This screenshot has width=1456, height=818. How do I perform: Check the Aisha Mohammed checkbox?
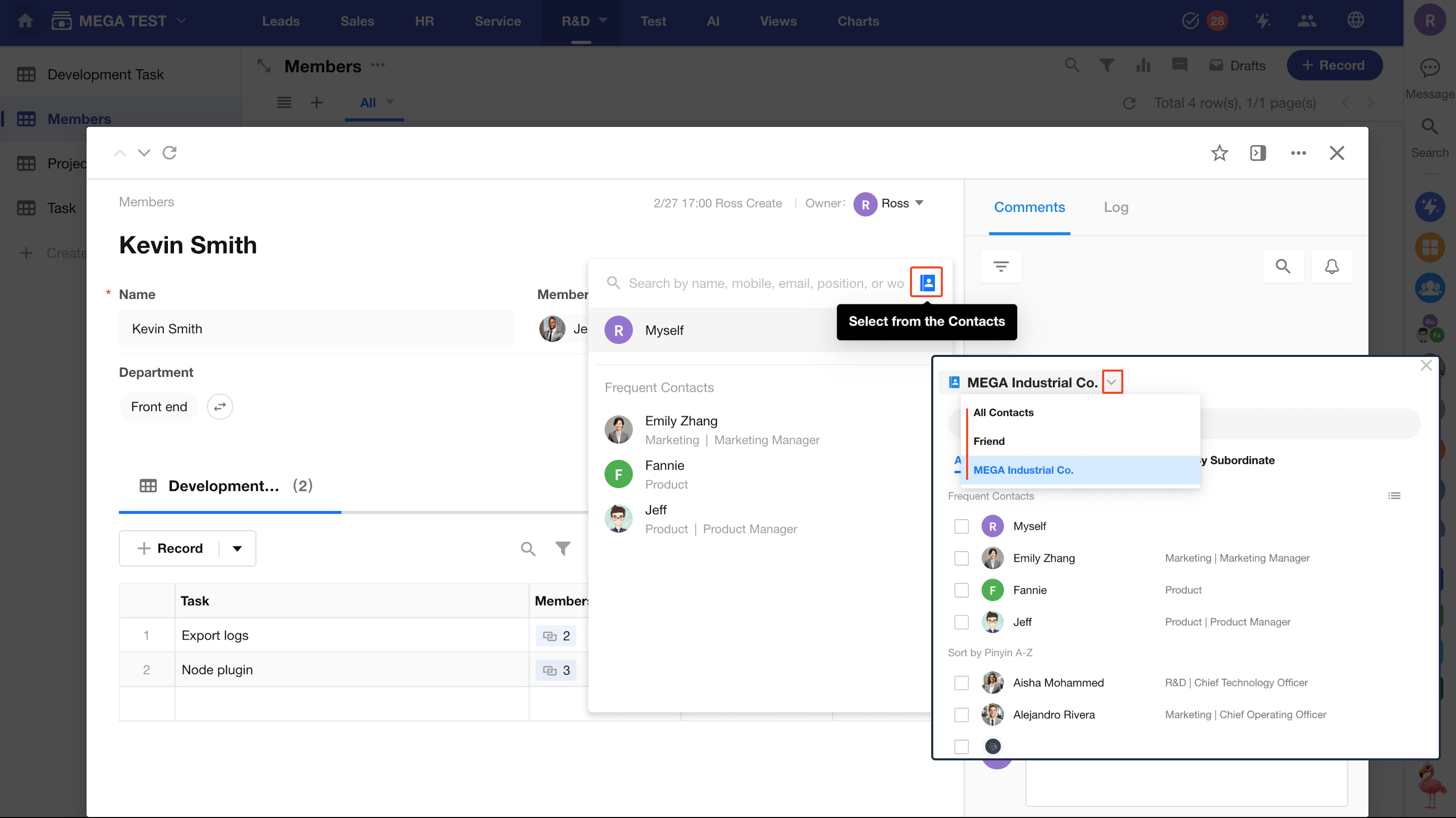[961, 683]
